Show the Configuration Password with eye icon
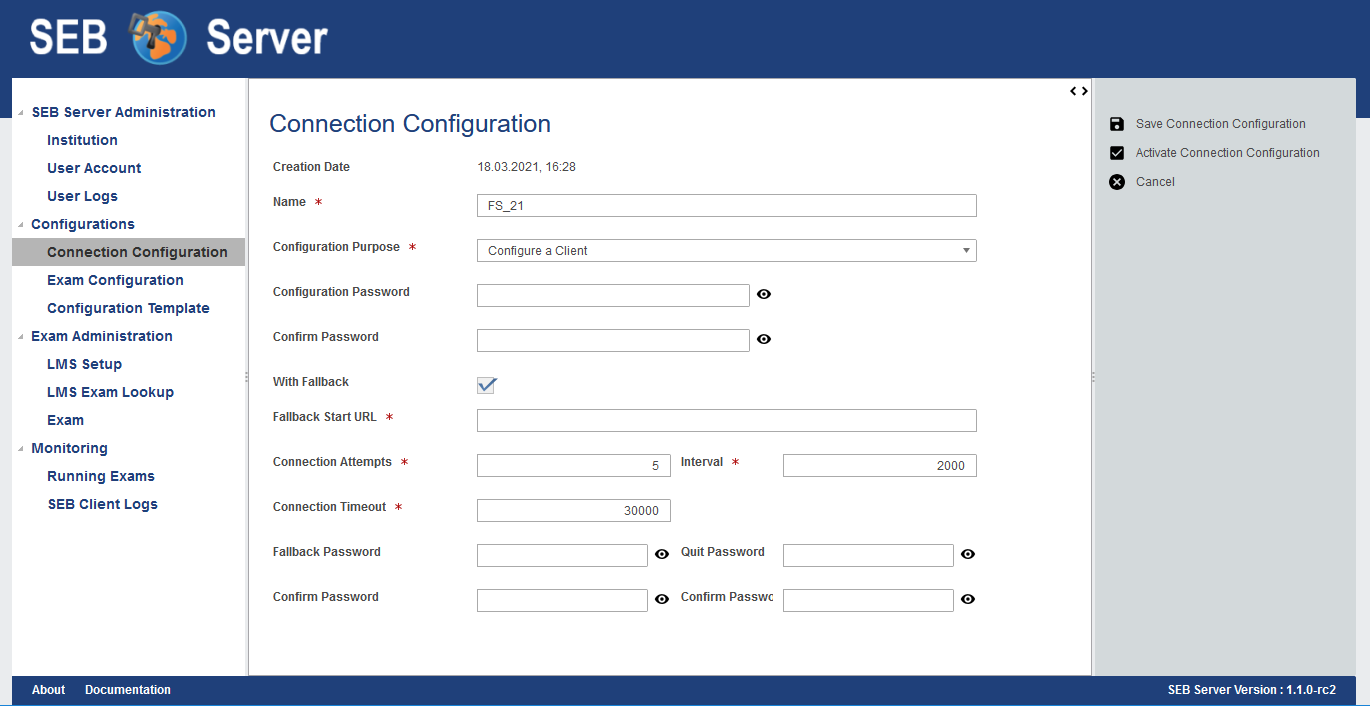1370x707 pixels. (x=764, y=294)
